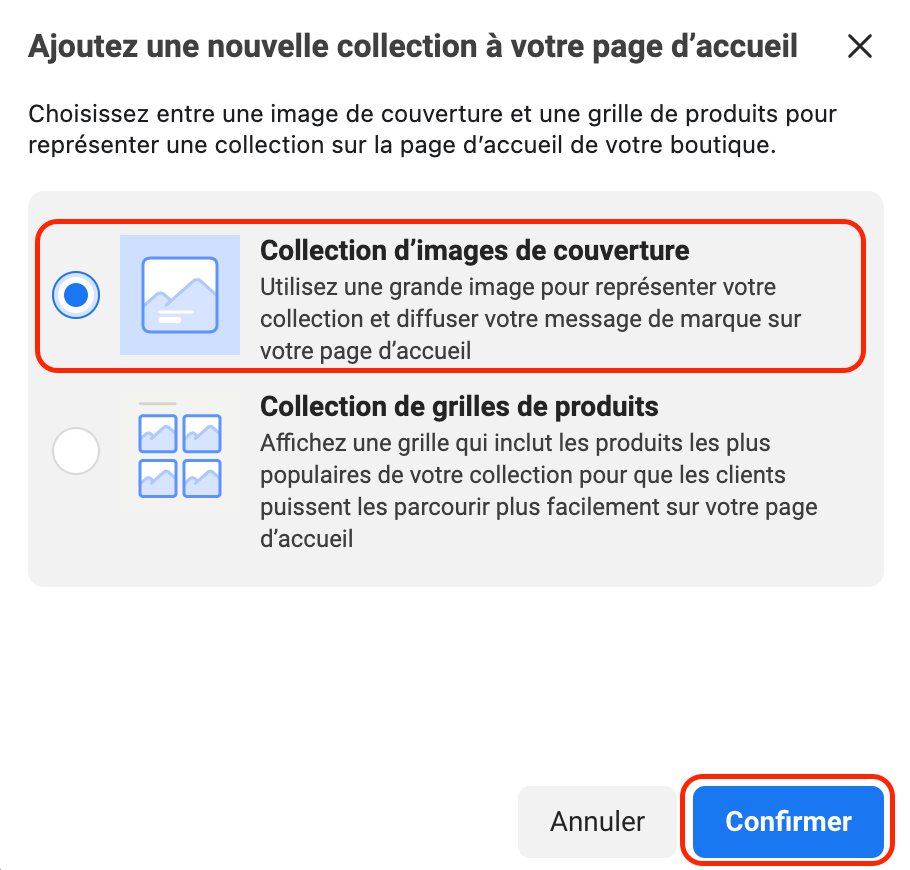Viewport: 910px width, 870px height.
Task: Click the product grid collection illustration icon
Action: click(x=180, y=452)
